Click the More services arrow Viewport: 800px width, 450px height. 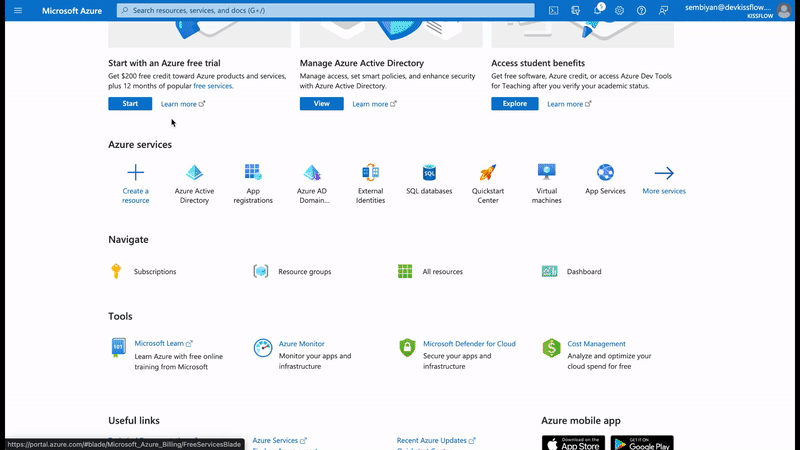664,173
